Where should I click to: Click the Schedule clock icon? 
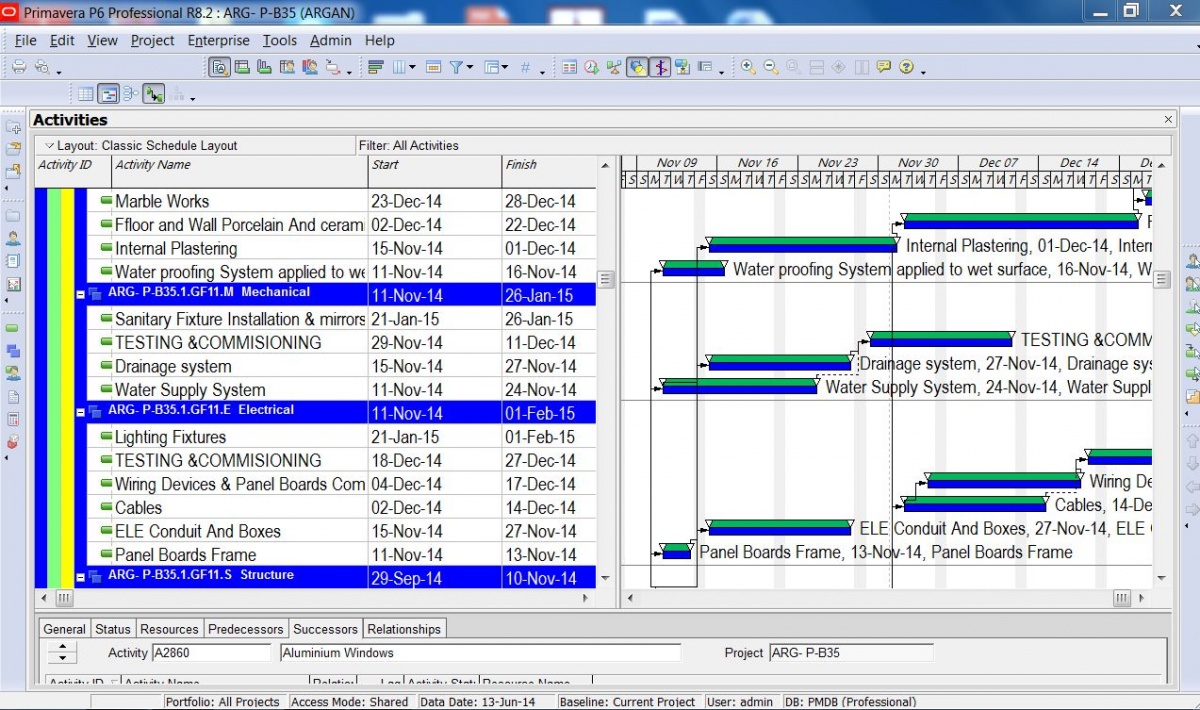click(x=591, y=67)
